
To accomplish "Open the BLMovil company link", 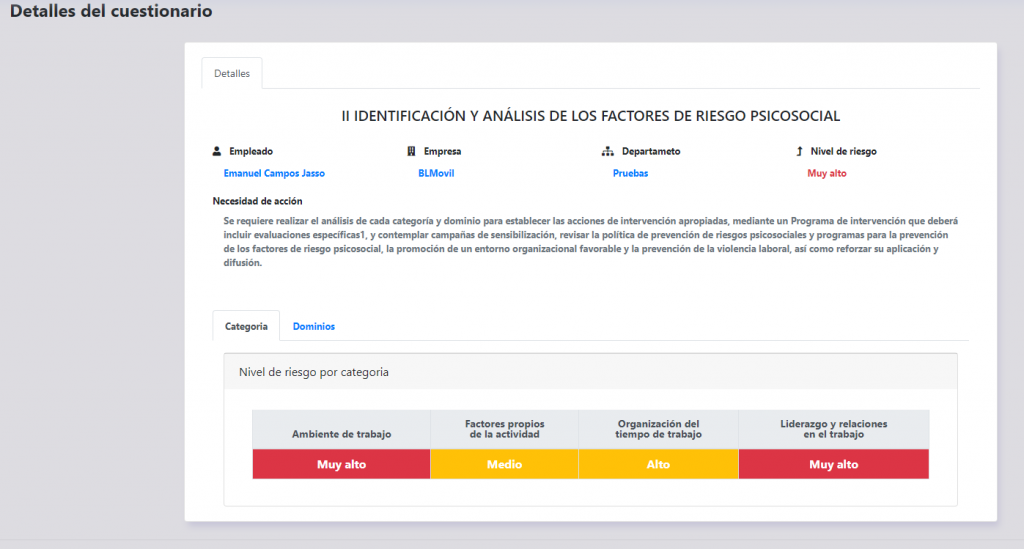I will [436, 173].
